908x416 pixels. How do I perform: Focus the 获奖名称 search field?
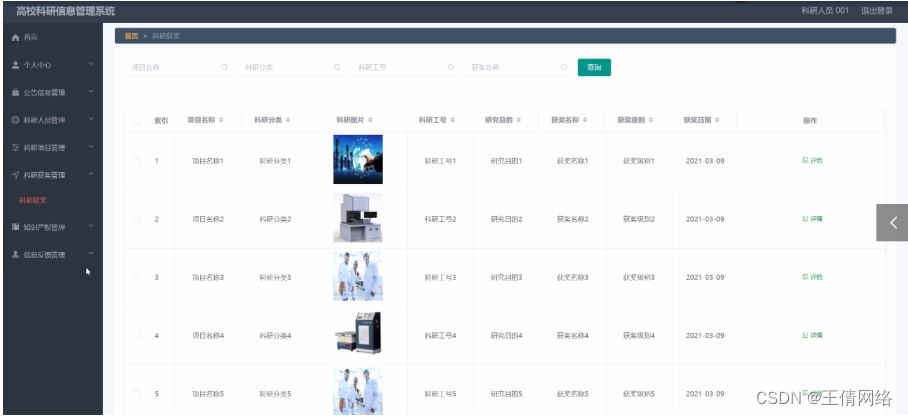[518, 67]
